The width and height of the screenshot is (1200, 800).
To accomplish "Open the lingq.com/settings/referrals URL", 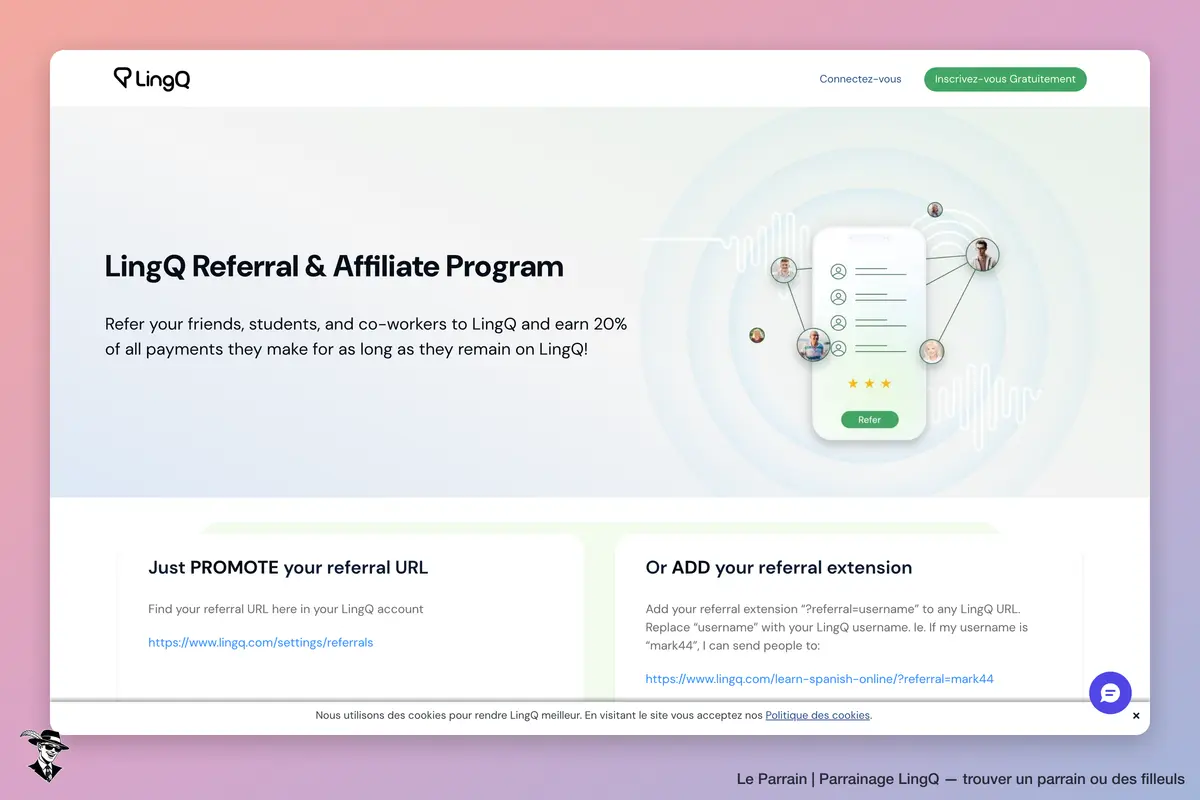I will 261,643.
